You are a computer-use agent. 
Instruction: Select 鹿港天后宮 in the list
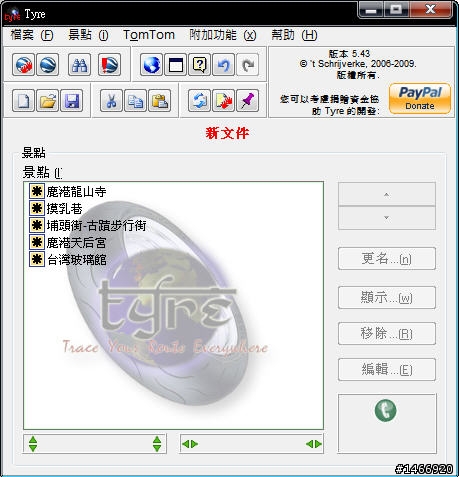click(x=76, y=242)
